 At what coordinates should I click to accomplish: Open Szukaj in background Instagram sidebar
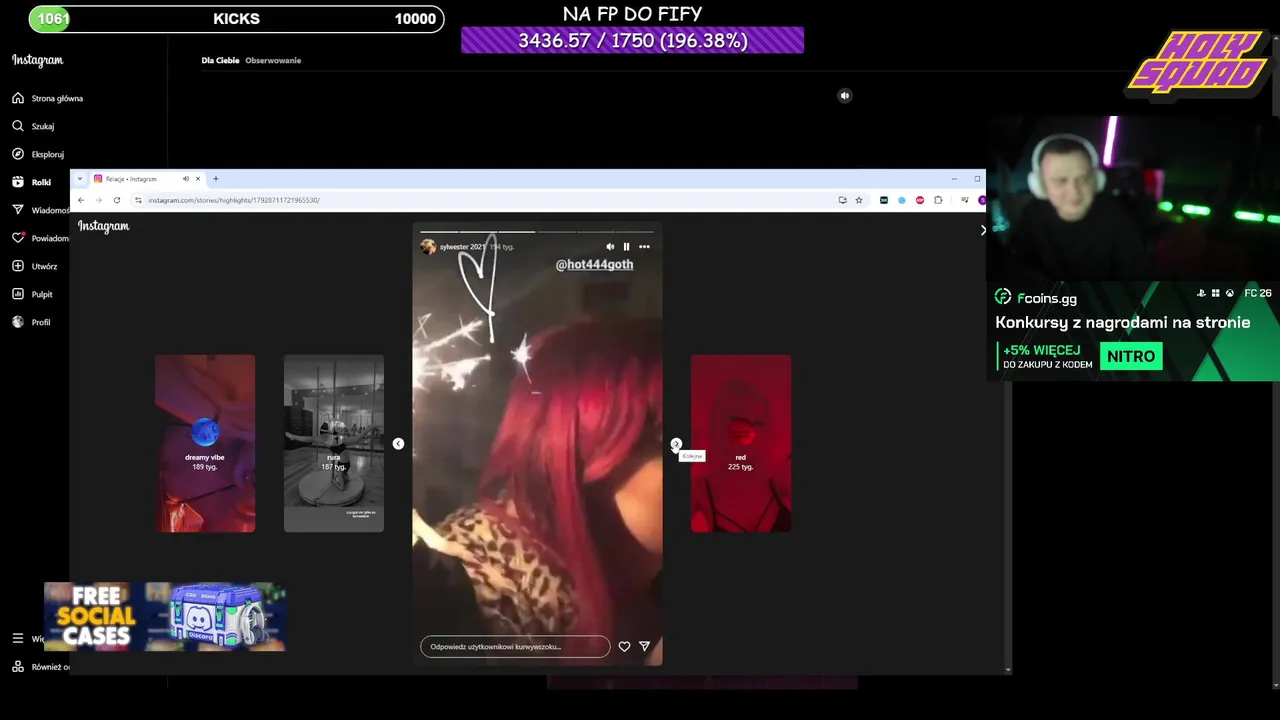[33, 126]
